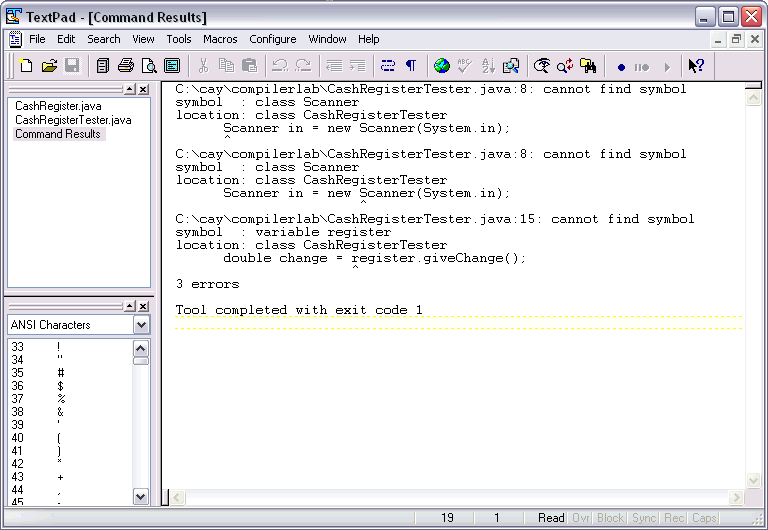Click the Open file folder icon

tap(49, 66)
